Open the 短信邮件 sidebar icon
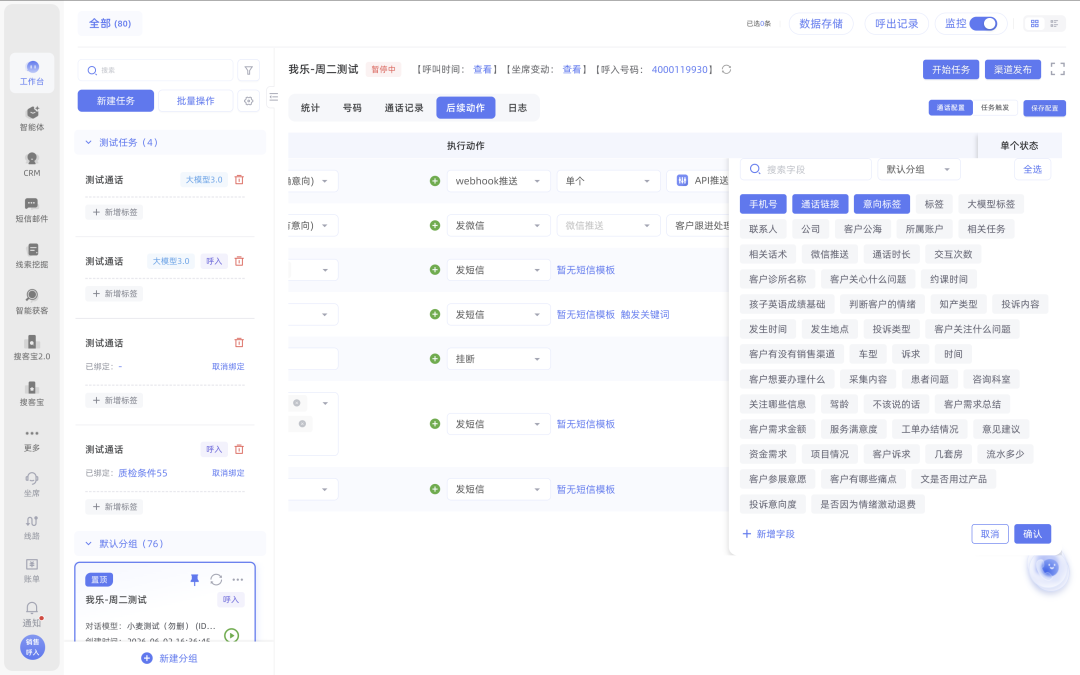This screenshot has height=675, width=1080. (x=32, y=209)
